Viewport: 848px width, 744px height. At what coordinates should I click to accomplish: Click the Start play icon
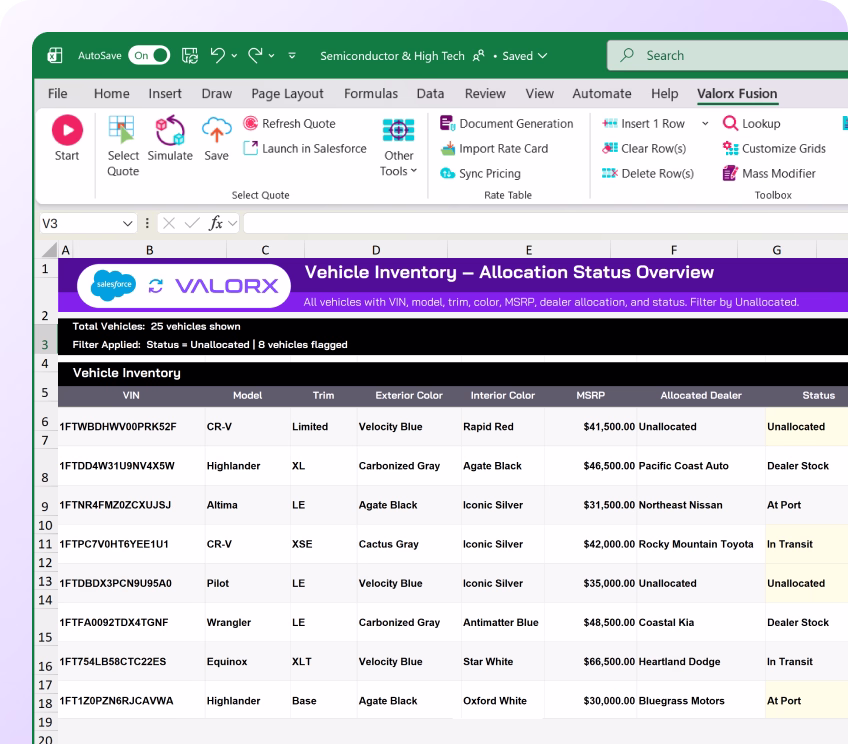coord(67,130)
